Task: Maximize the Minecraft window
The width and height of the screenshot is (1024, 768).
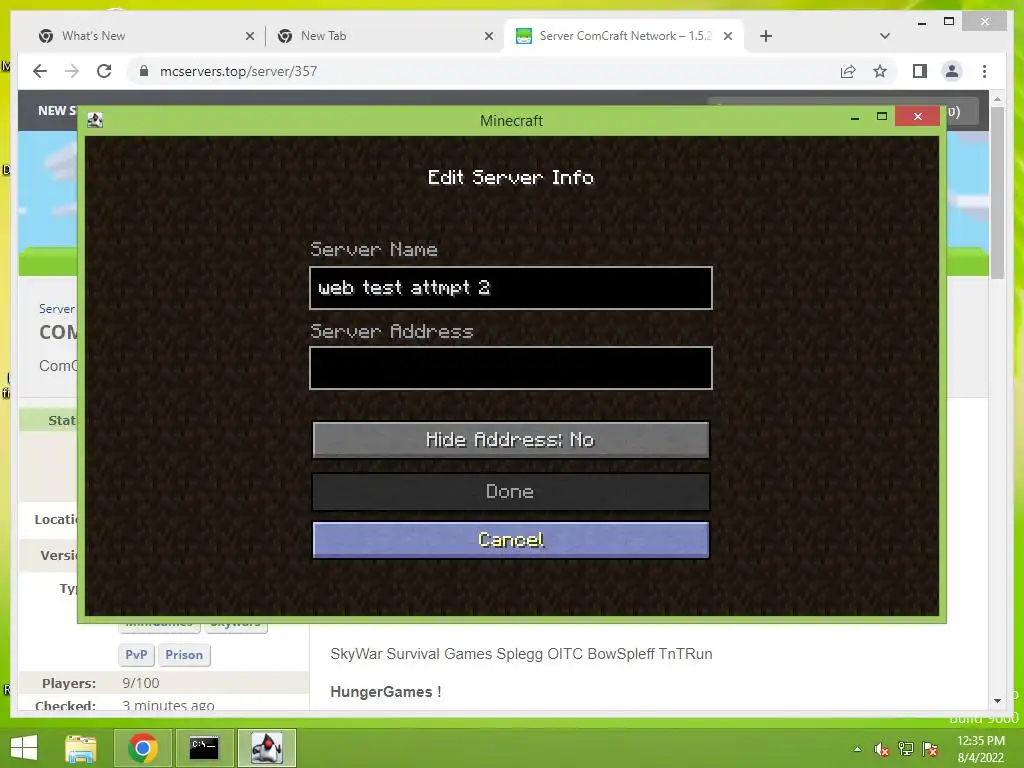Action: point(882,116)
